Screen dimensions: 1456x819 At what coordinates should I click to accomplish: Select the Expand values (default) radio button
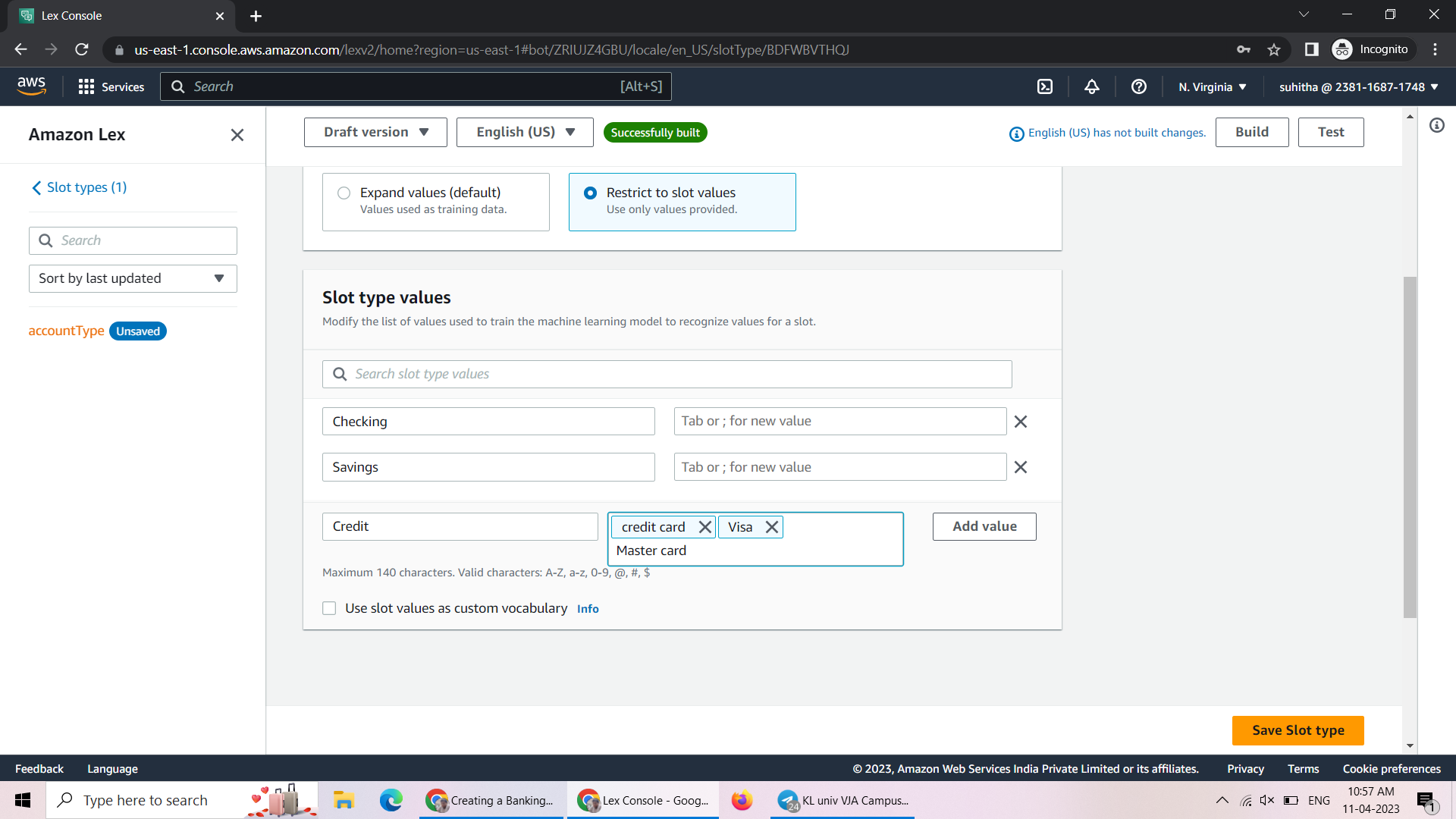344,193
